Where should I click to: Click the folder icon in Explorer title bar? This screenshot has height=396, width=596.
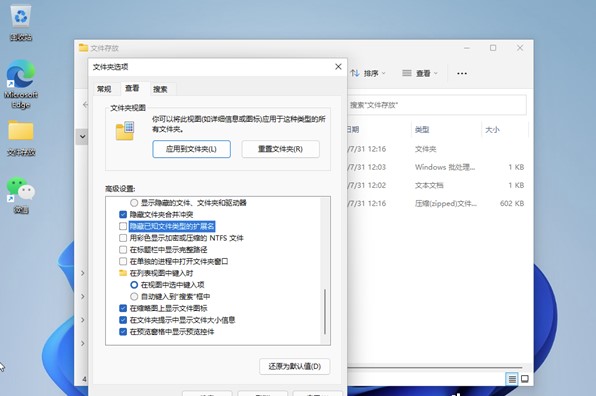tap(83, 48)
